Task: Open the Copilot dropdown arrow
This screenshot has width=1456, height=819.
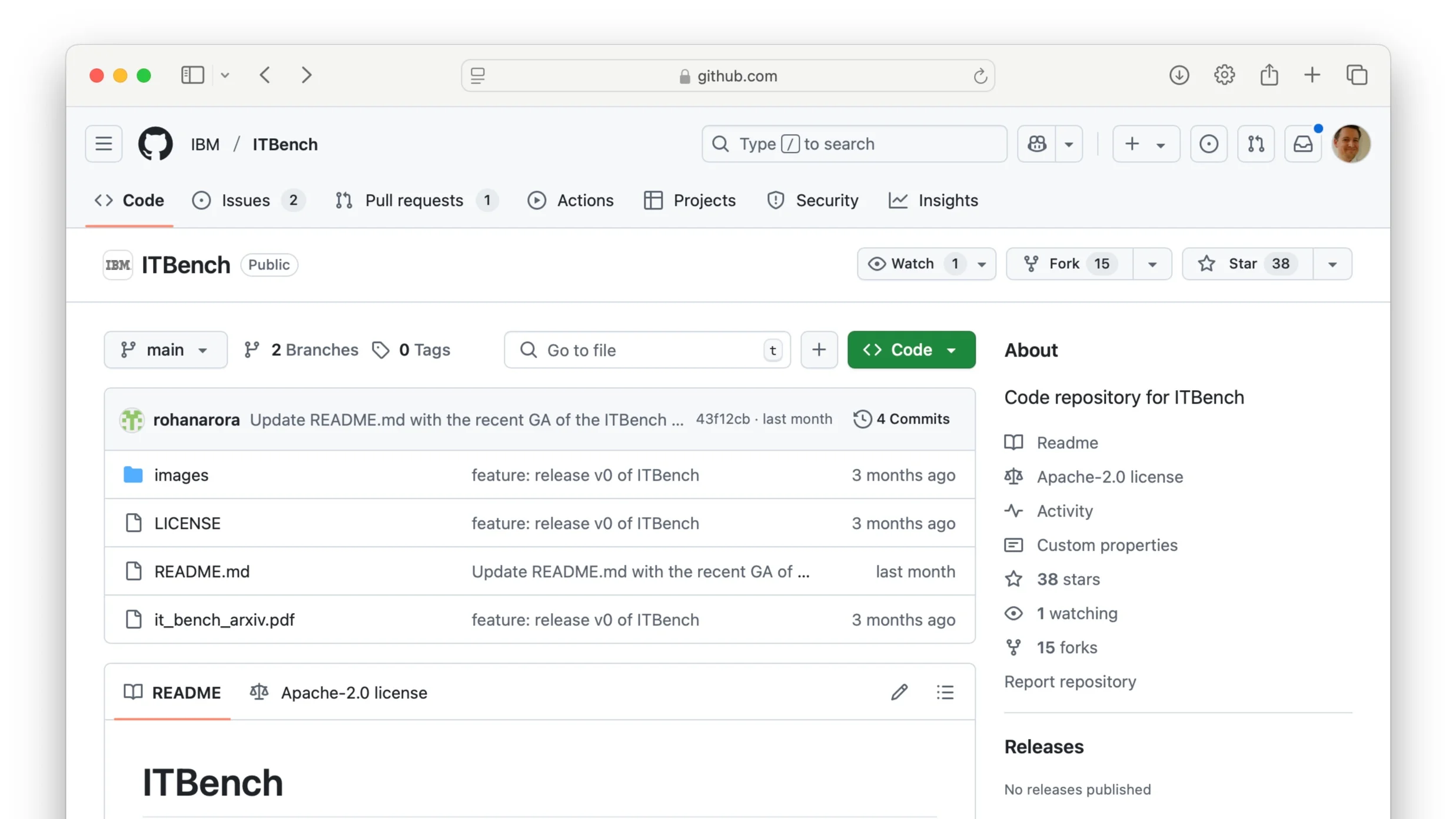Action: point(1069,144)
